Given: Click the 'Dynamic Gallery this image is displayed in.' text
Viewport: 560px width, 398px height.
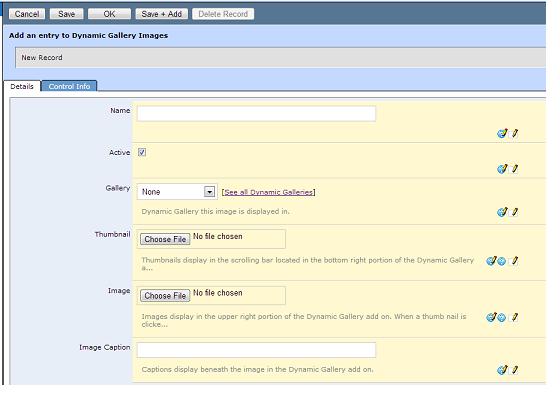Looking at the screenshot, I should pyautogui.click(x=215, y=212).
